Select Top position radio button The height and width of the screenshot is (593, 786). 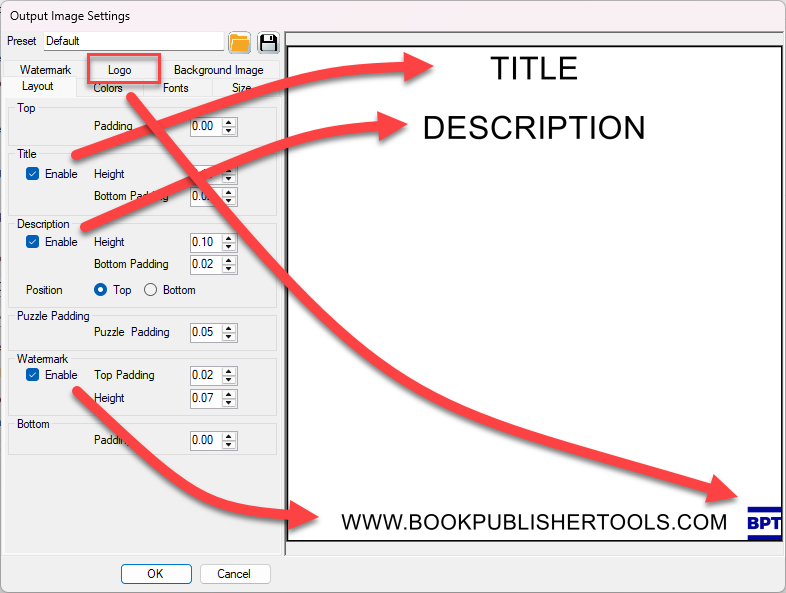pyautogui.click(x=100, y=290)
